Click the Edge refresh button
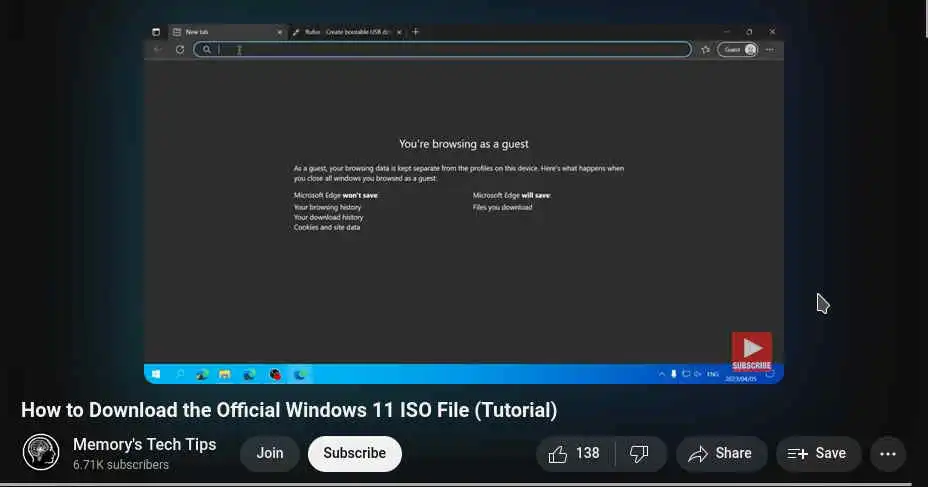 (180, 50)
